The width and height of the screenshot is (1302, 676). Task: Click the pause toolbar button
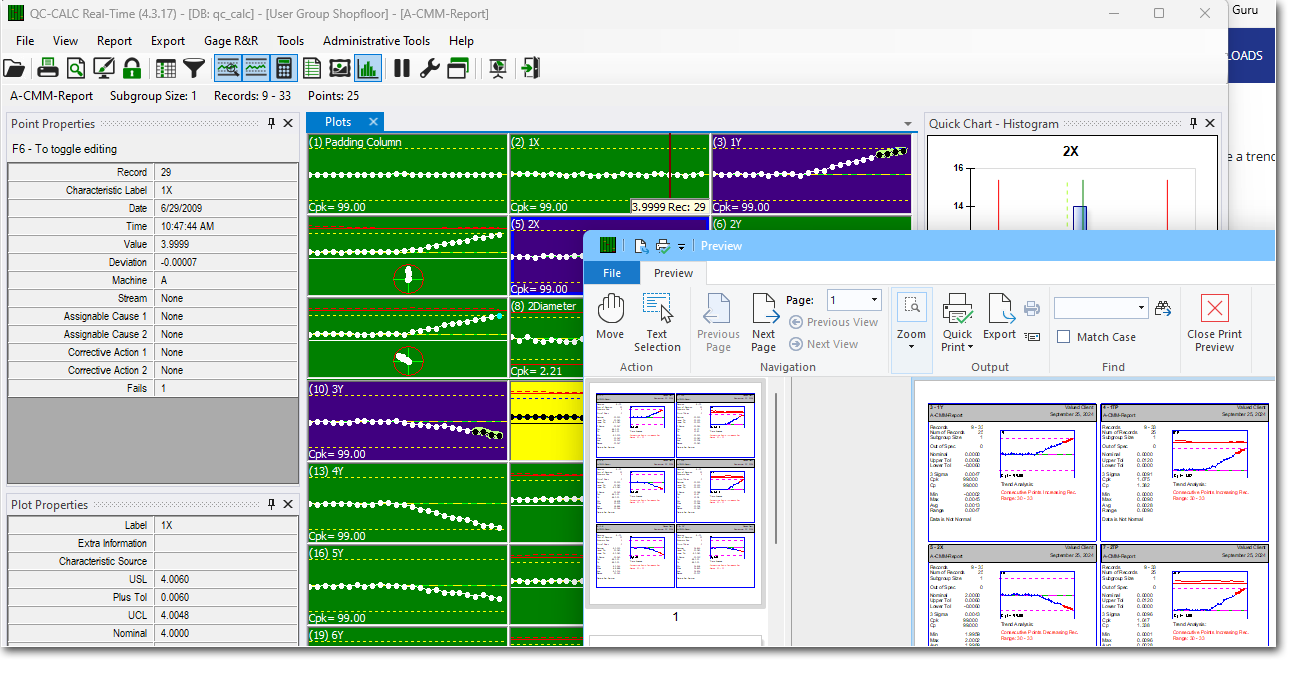click(x=402, y=68)
